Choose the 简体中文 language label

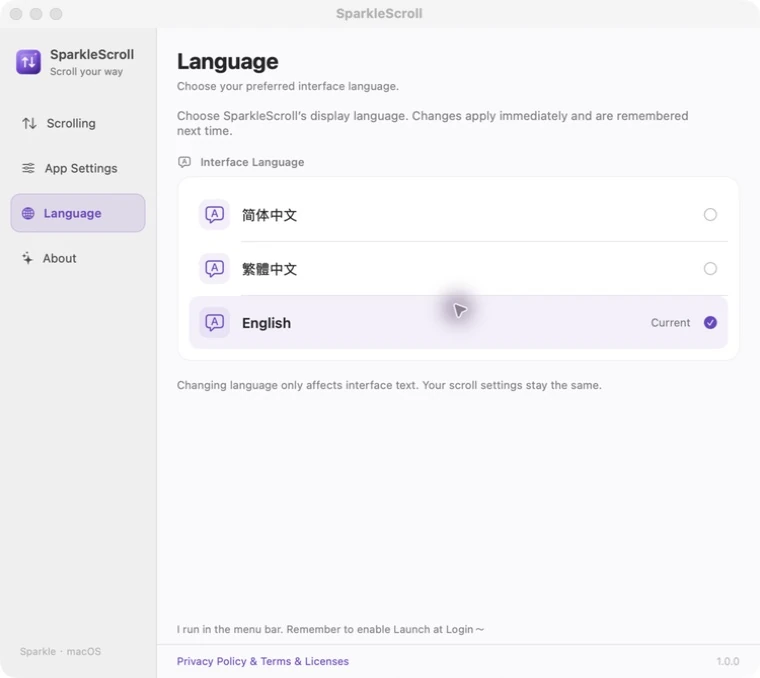click(269, 215)
